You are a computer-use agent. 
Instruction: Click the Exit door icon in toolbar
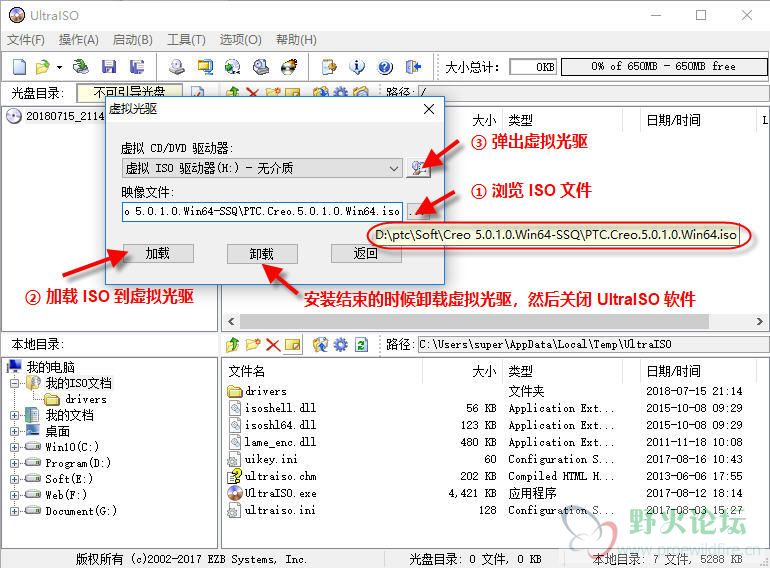click(413, 66)
